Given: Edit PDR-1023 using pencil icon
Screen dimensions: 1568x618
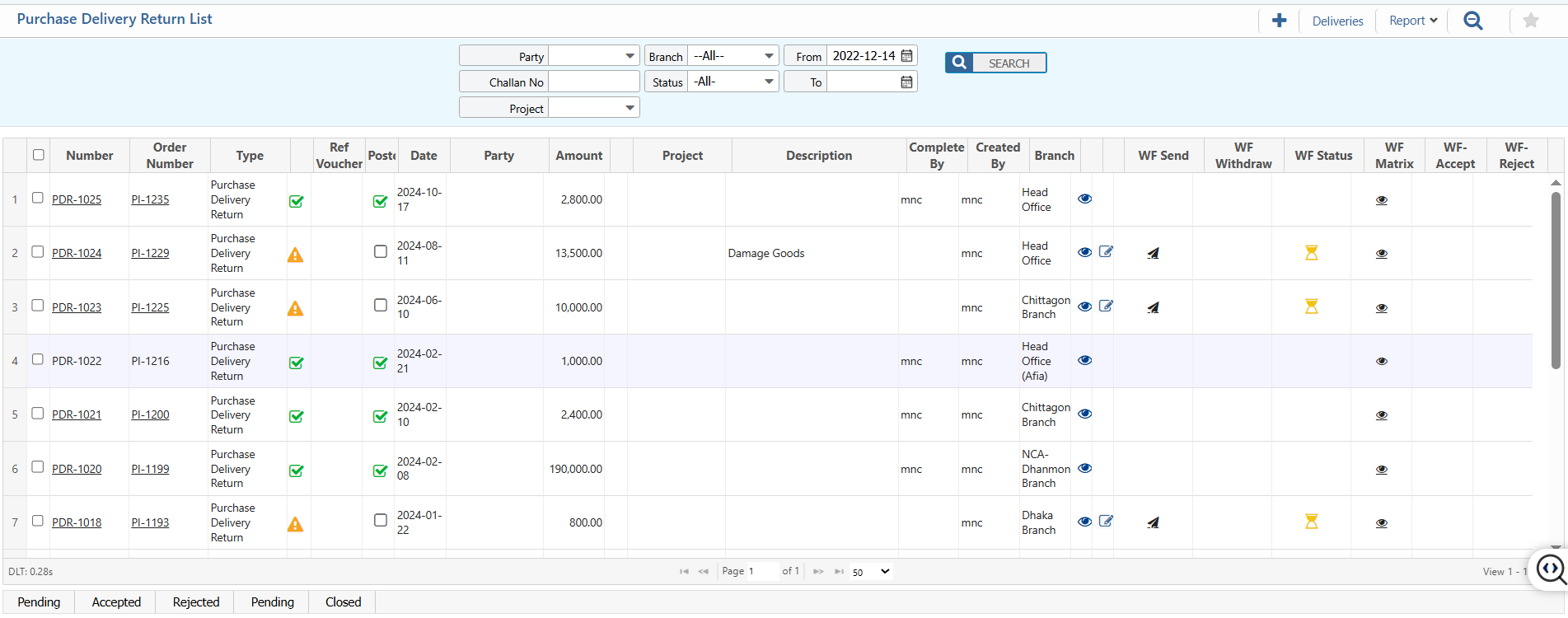Looking at the screenshot, I should click(1107, 306).
